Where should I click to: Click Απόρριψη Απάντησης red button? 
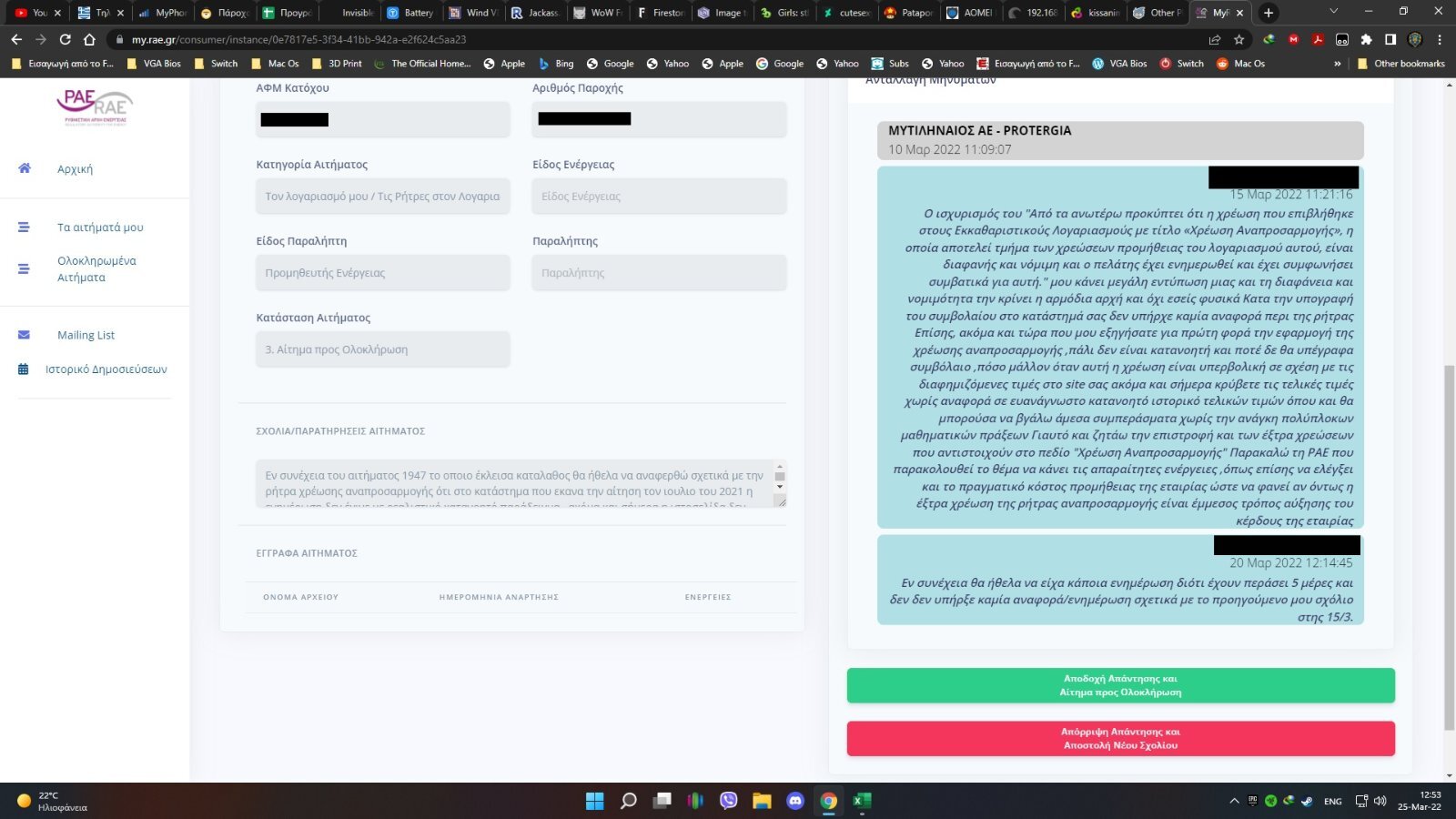1120,738
